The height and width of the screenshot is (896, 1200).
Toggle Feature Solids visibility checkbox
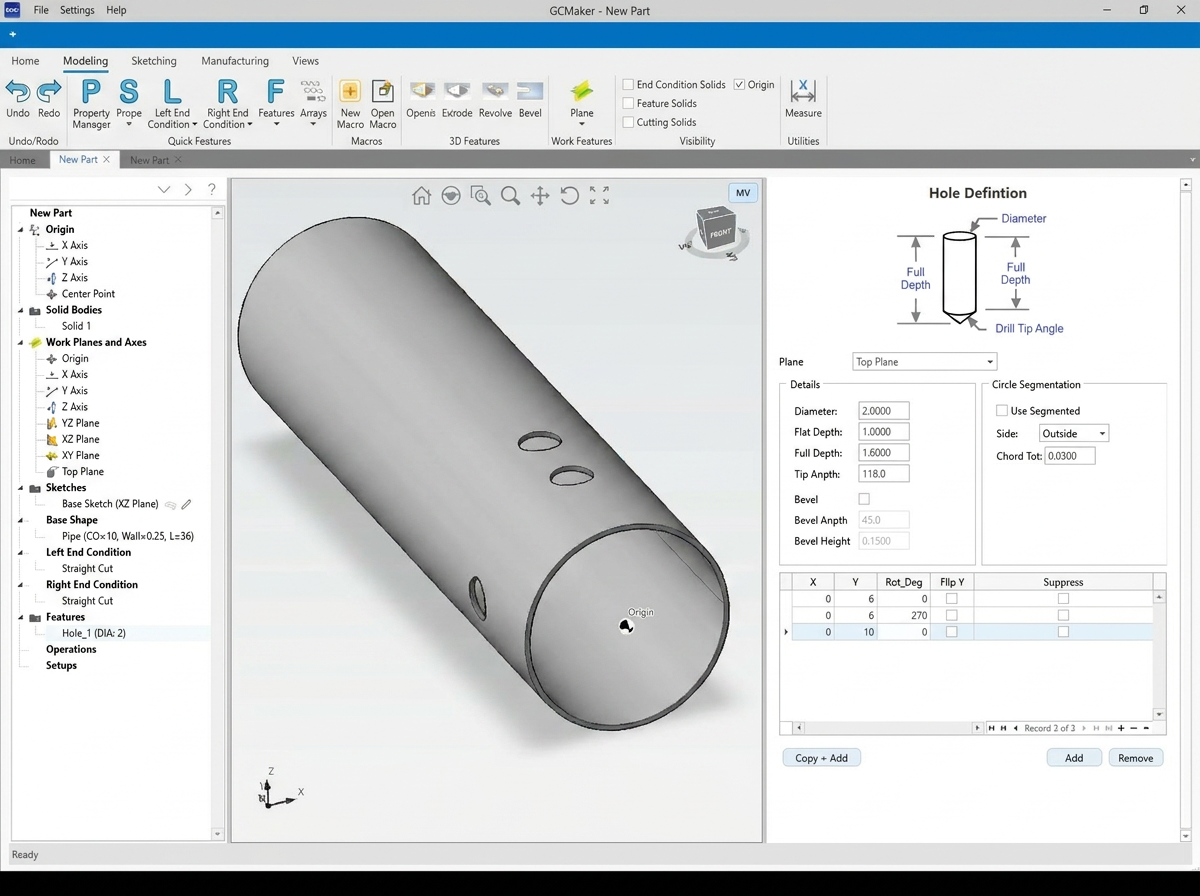[628, 103]
